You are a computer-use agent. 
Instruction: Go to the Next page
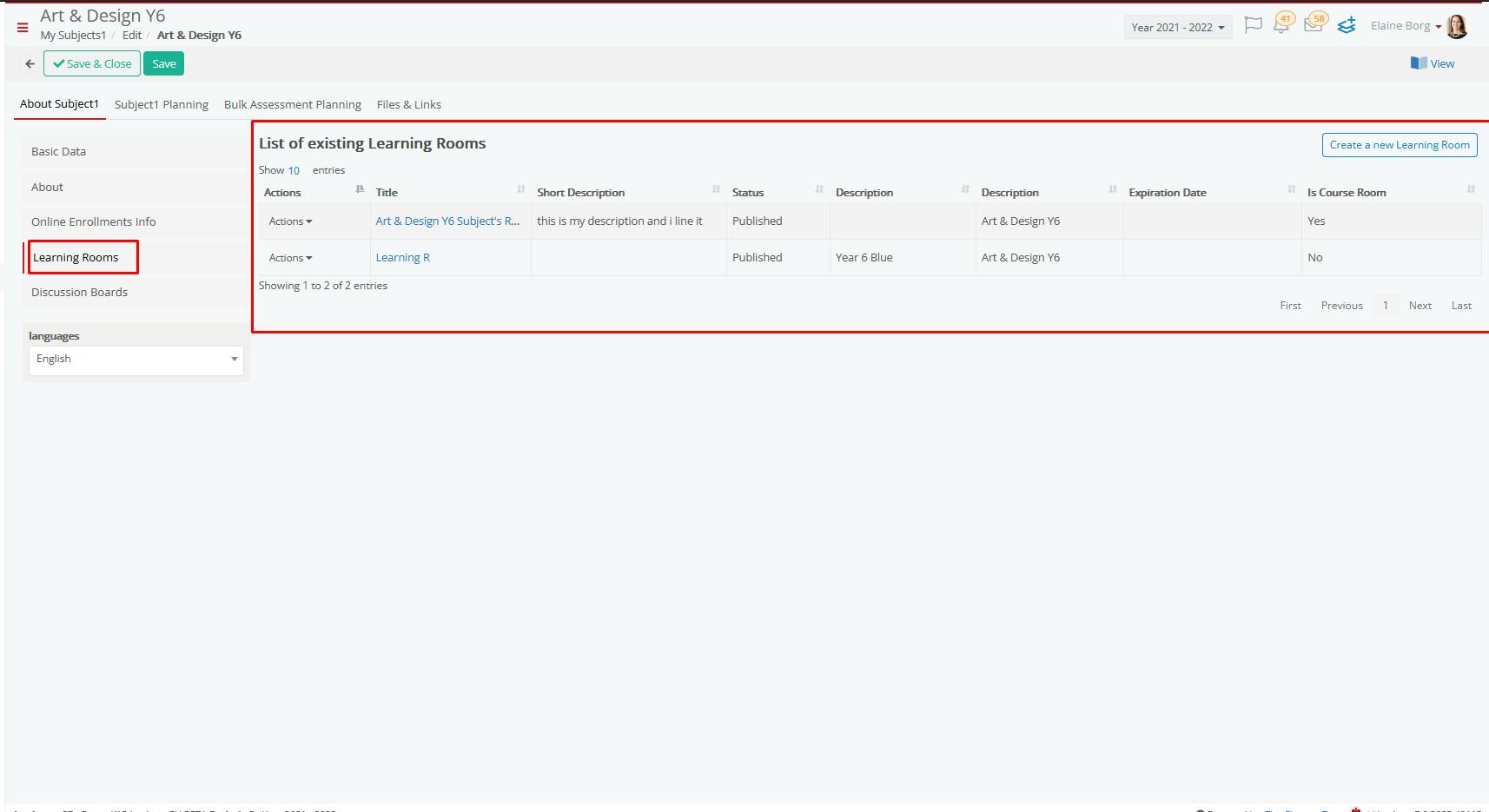[x=1420, y=306]
